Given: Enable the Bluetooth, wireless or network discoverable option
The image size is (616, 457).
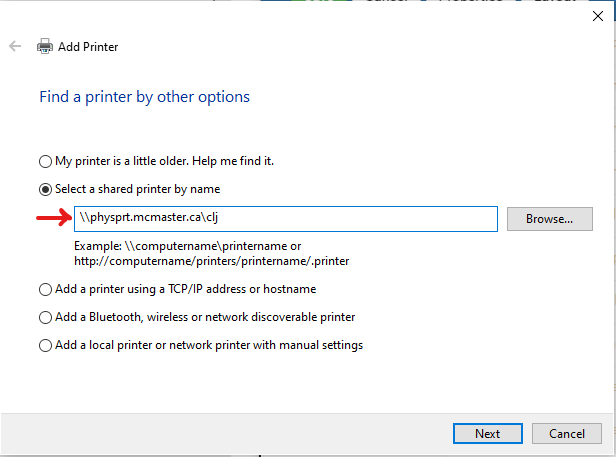Looking at the screenshot, I should coord(44,317).
